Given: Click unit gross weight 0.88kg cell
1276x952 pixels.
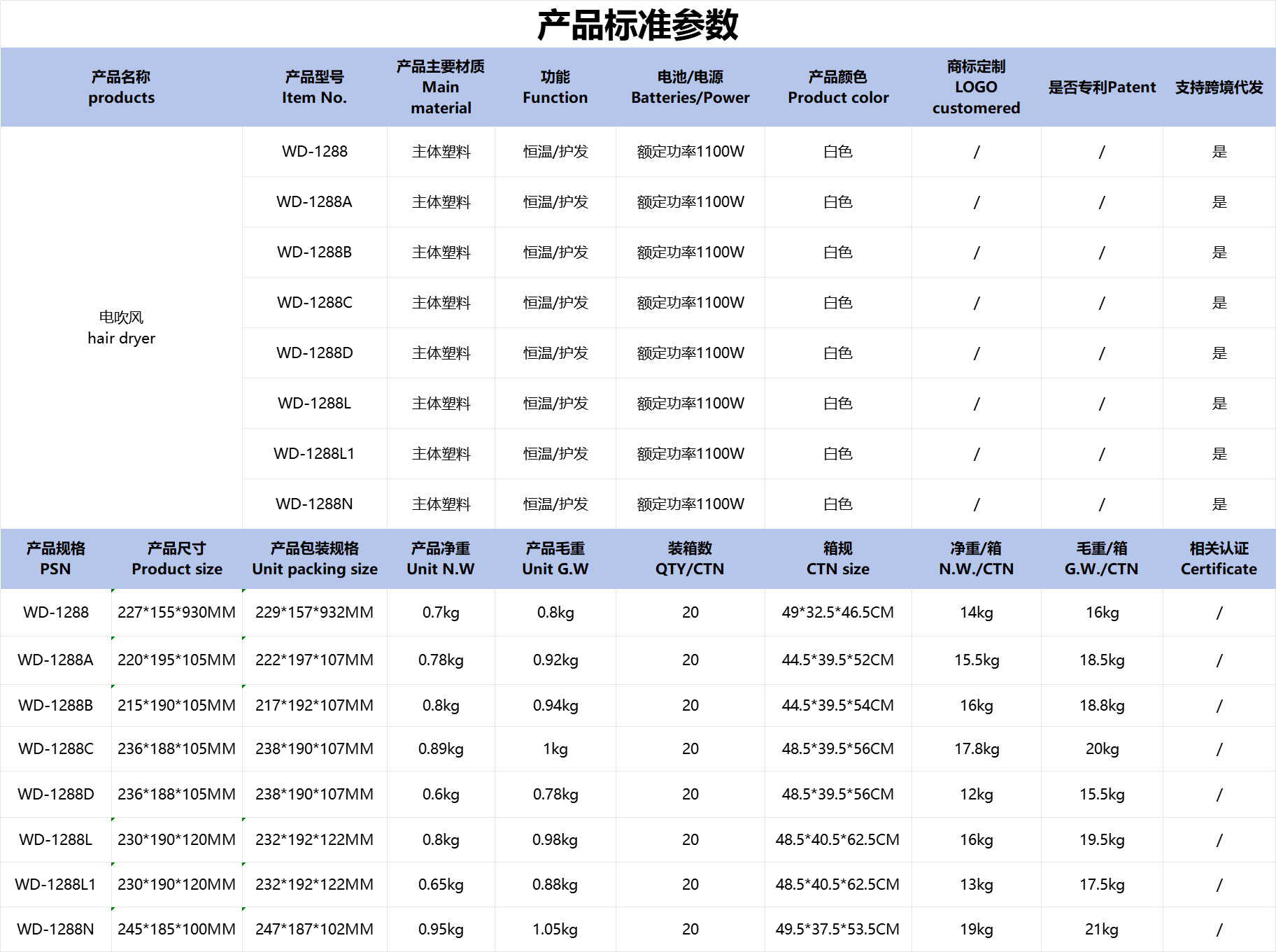Looking at the screenshot, I should click(x=555, y=885).
